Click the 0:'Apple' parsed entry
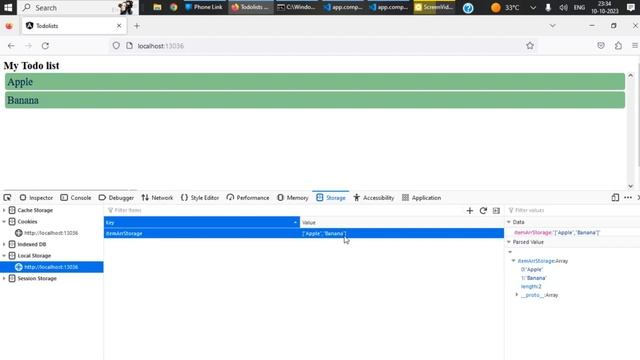This screenshot has height=360, width=640. tap(532, 269)
